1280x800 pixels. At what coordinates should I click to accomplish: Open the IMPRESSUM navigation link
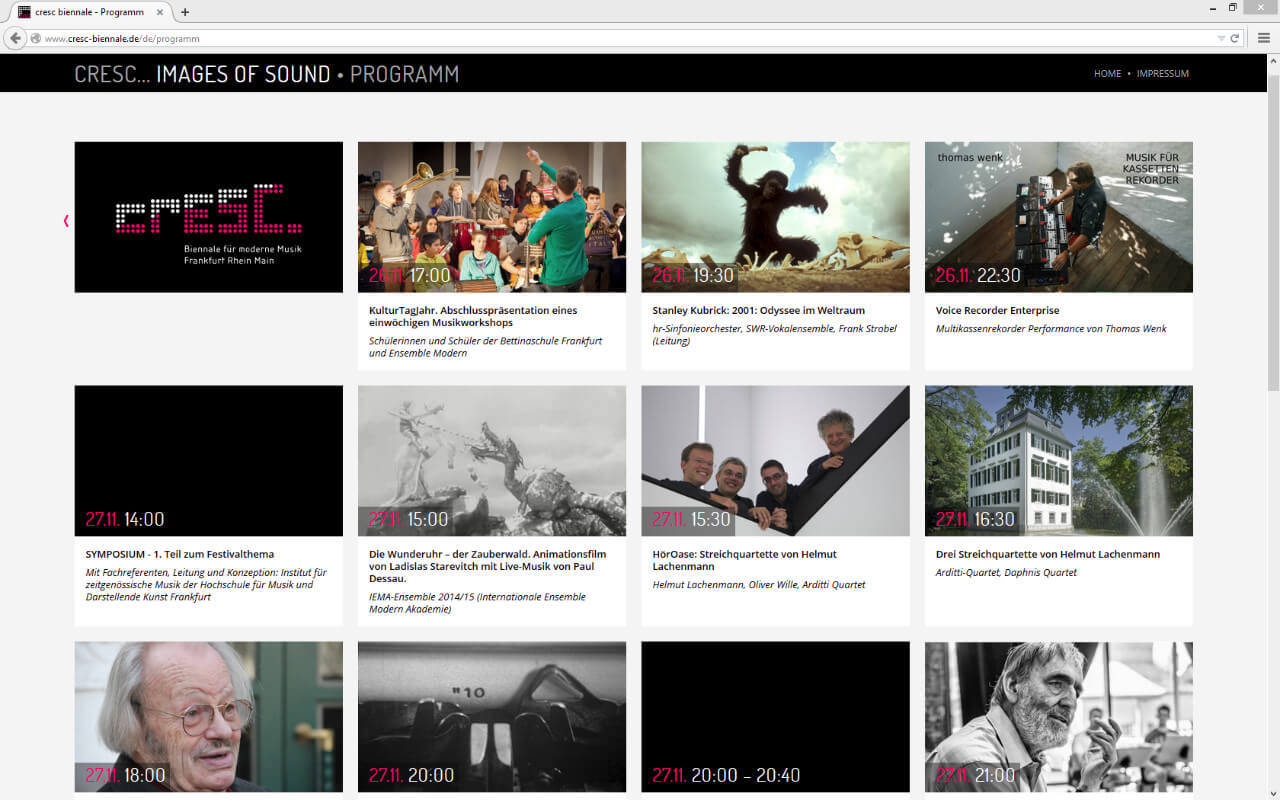[x=1163, y=74]
